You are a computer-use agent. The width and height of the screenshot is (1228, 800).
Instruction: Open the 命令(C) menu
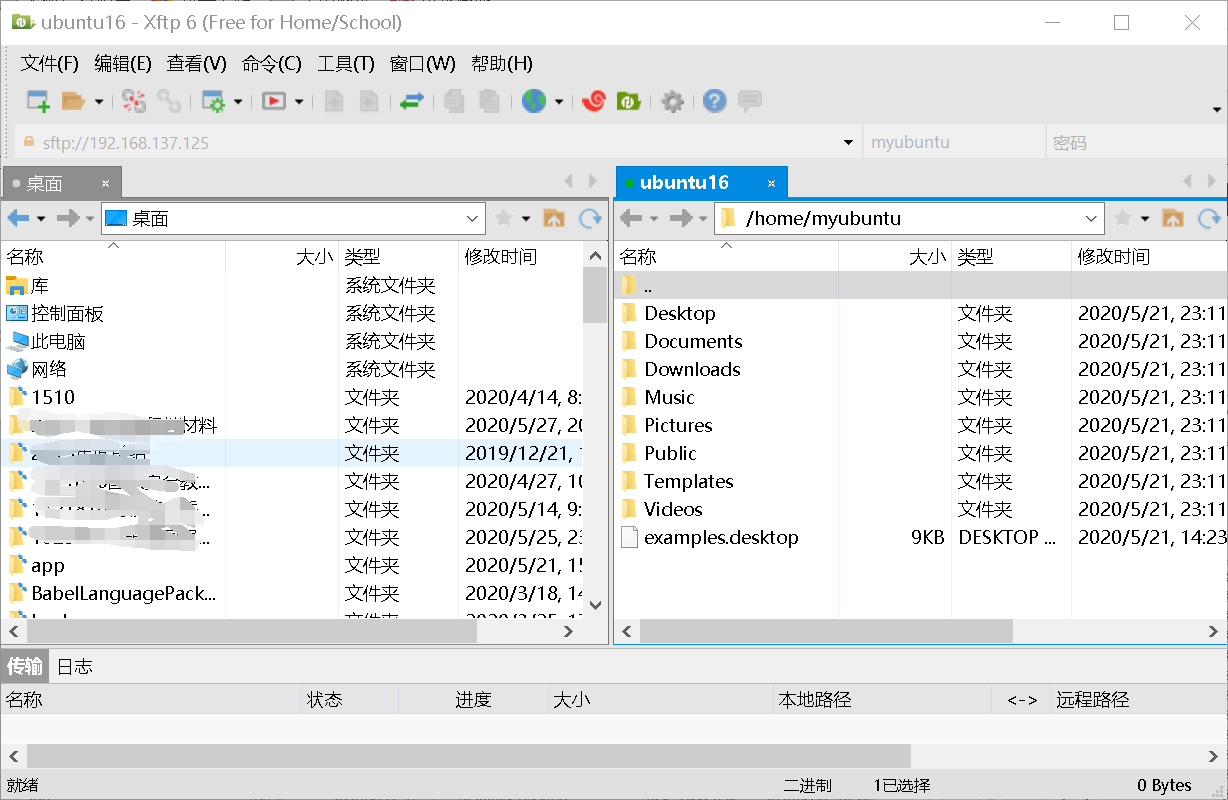272,64
